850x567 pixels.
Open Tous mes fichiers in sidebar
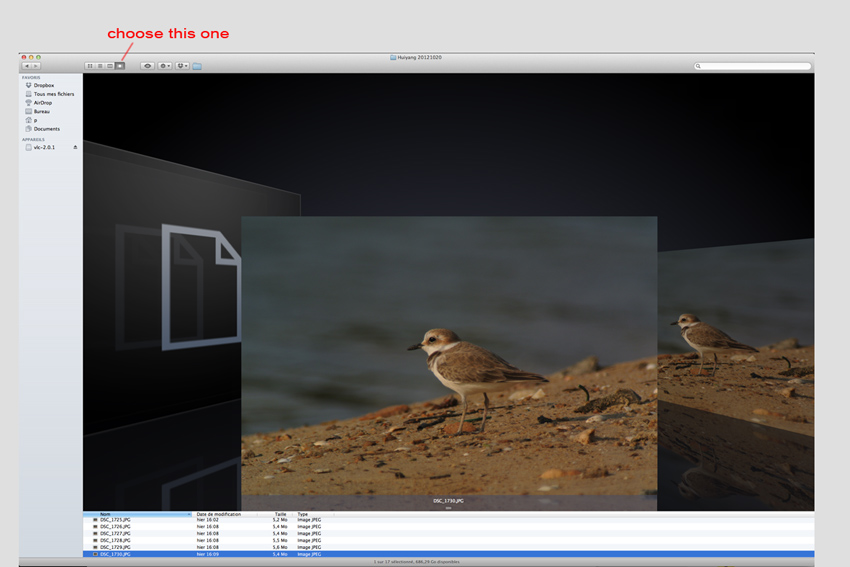(x=53, y=94)
